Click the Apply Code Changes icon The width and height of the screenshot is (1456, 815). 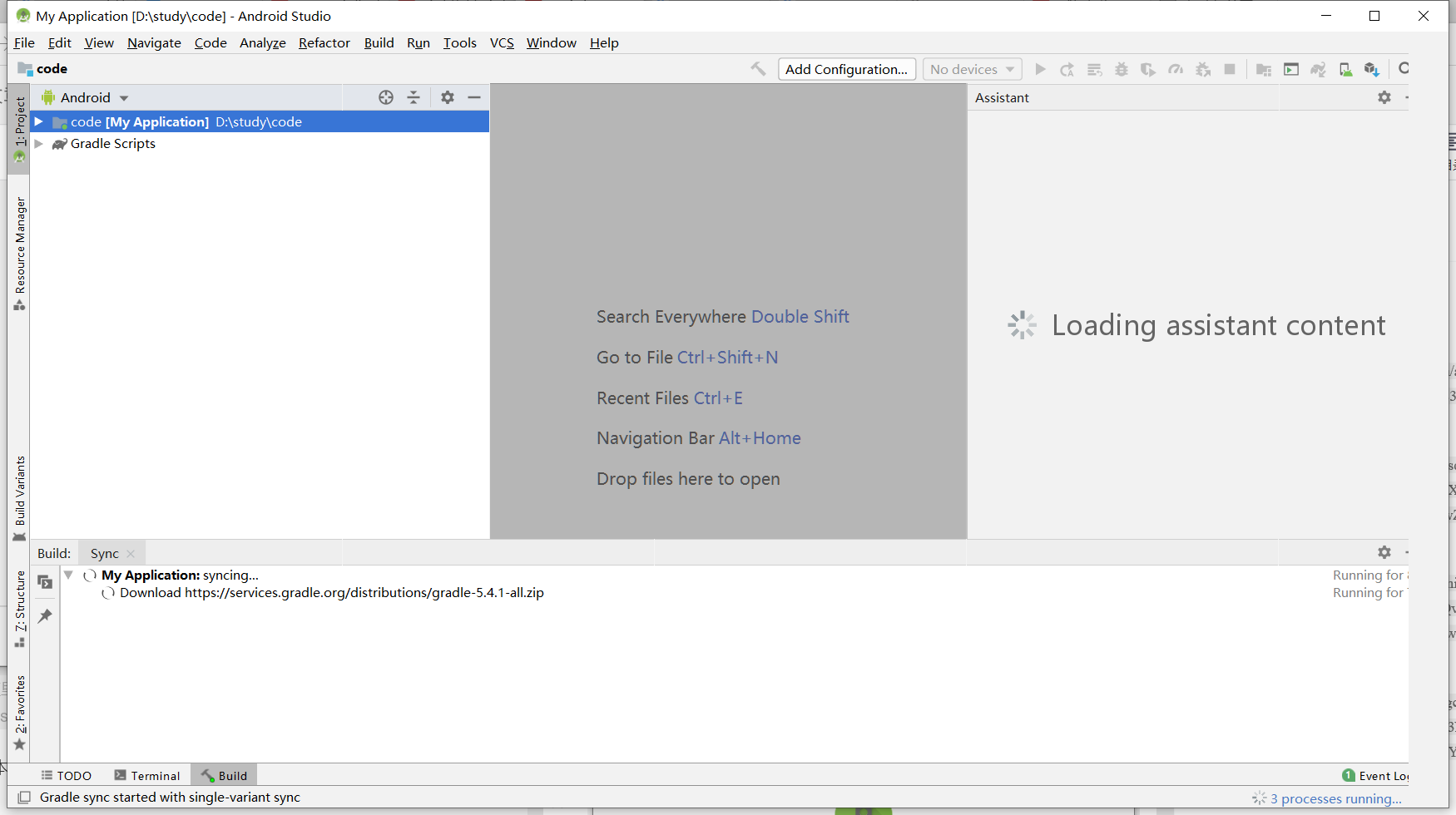pyautogui.click(x=1095, y=69)
